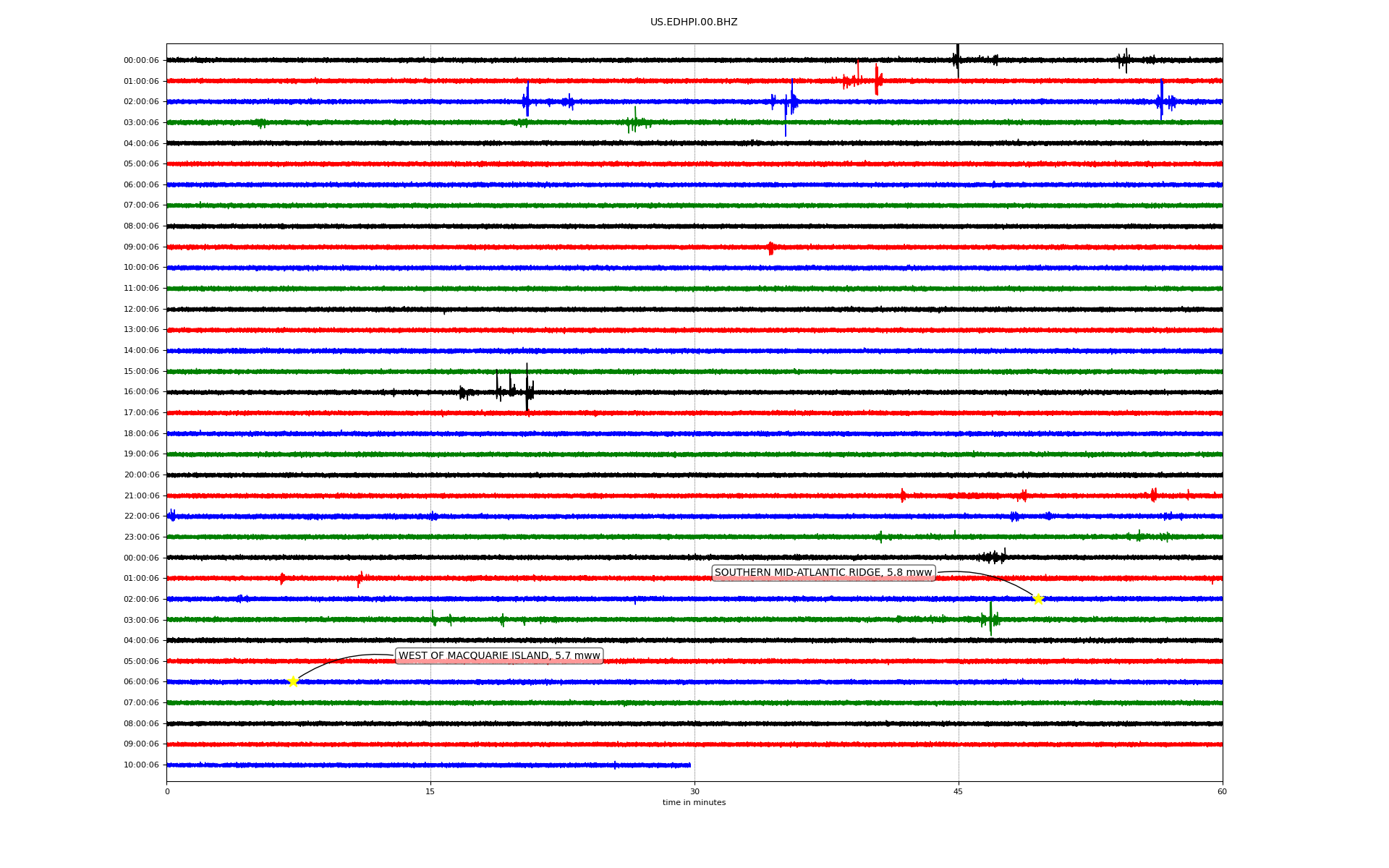Click the 60 tick label on x-axis
The width and height of the screenshot is (1389, 868).
1222,791
